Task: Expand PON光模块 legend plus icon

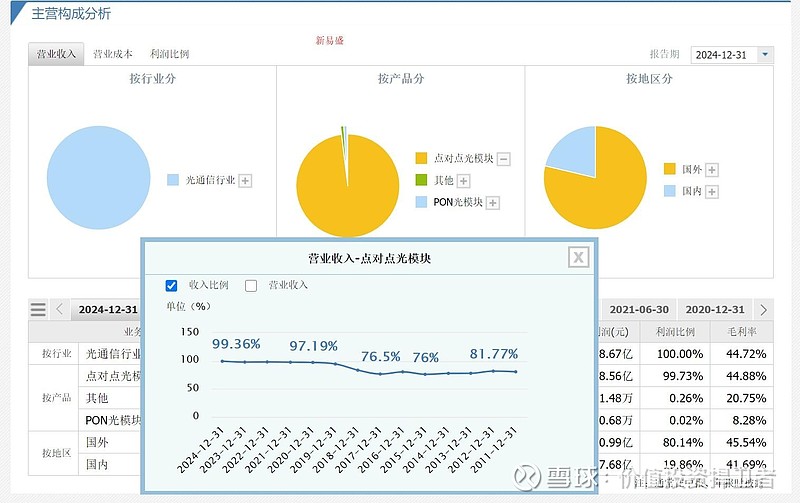Action: tap(492, 203)
